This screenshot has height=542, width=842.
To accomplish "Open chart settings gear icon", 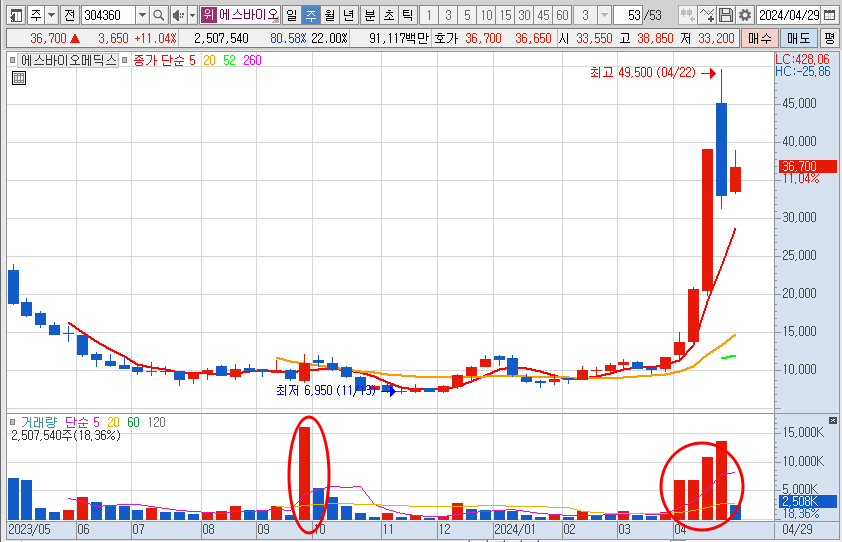I will (x=745, y=15).
